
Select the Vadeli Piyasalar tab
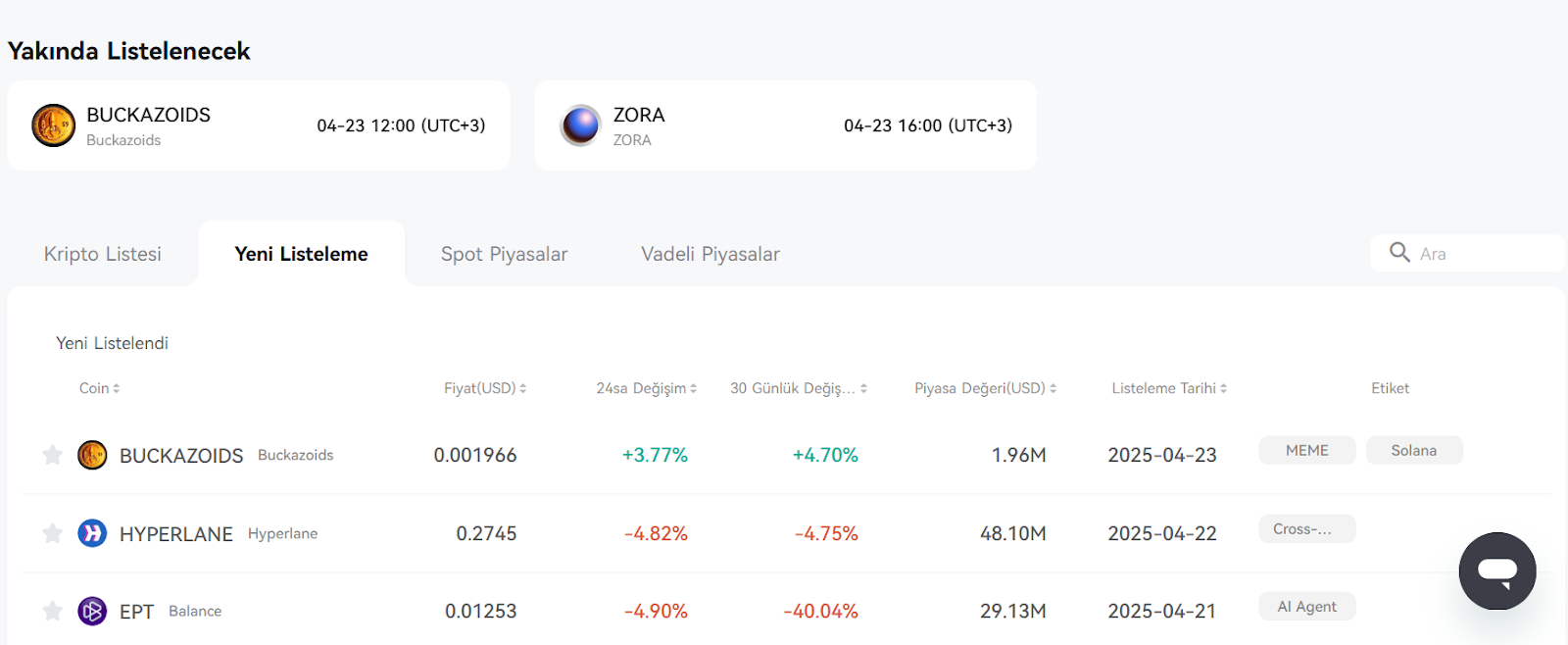tap(710, 254)
